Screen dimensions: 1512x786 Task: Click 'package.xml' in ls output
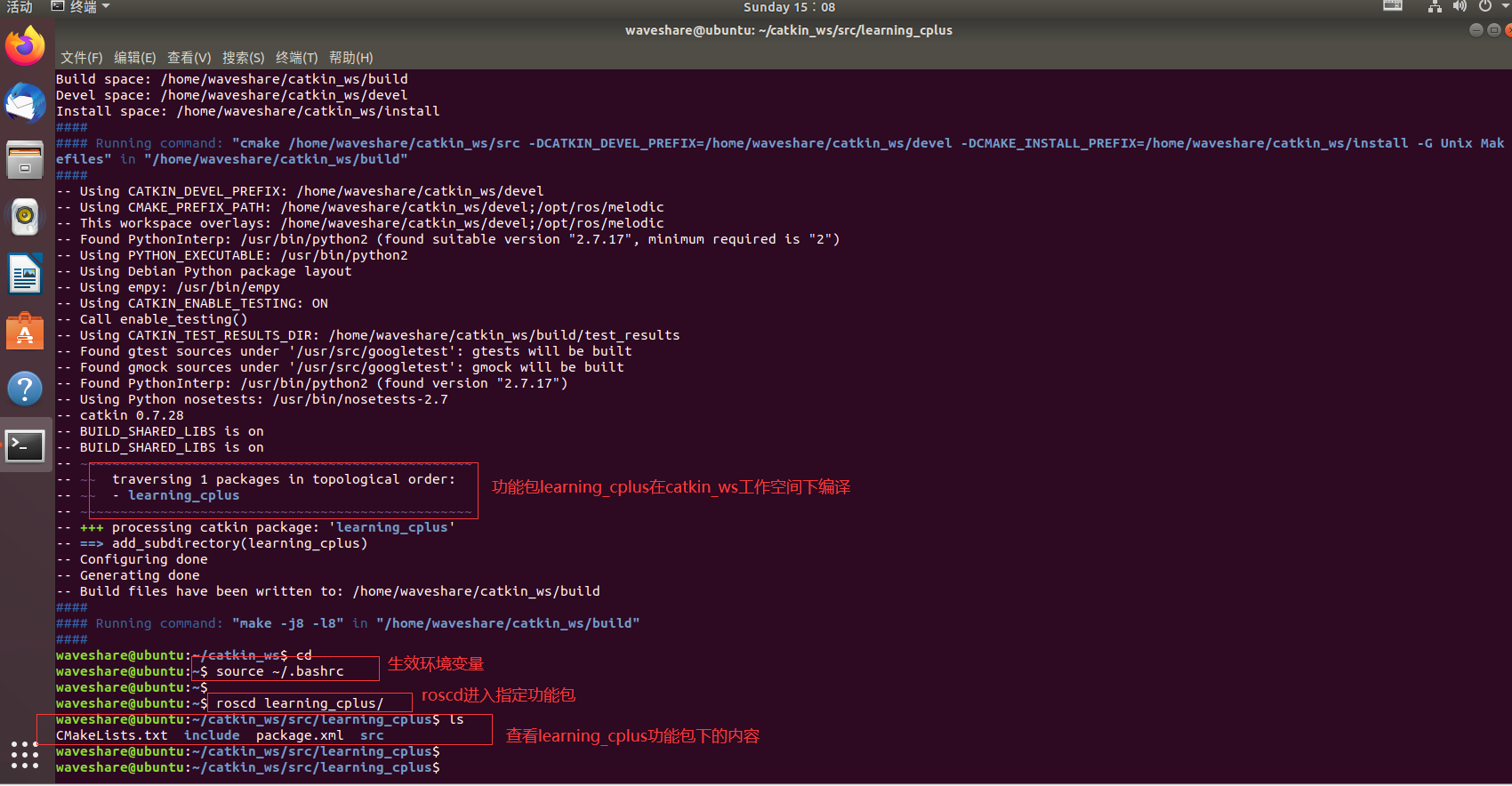click(x=300, y=735)
